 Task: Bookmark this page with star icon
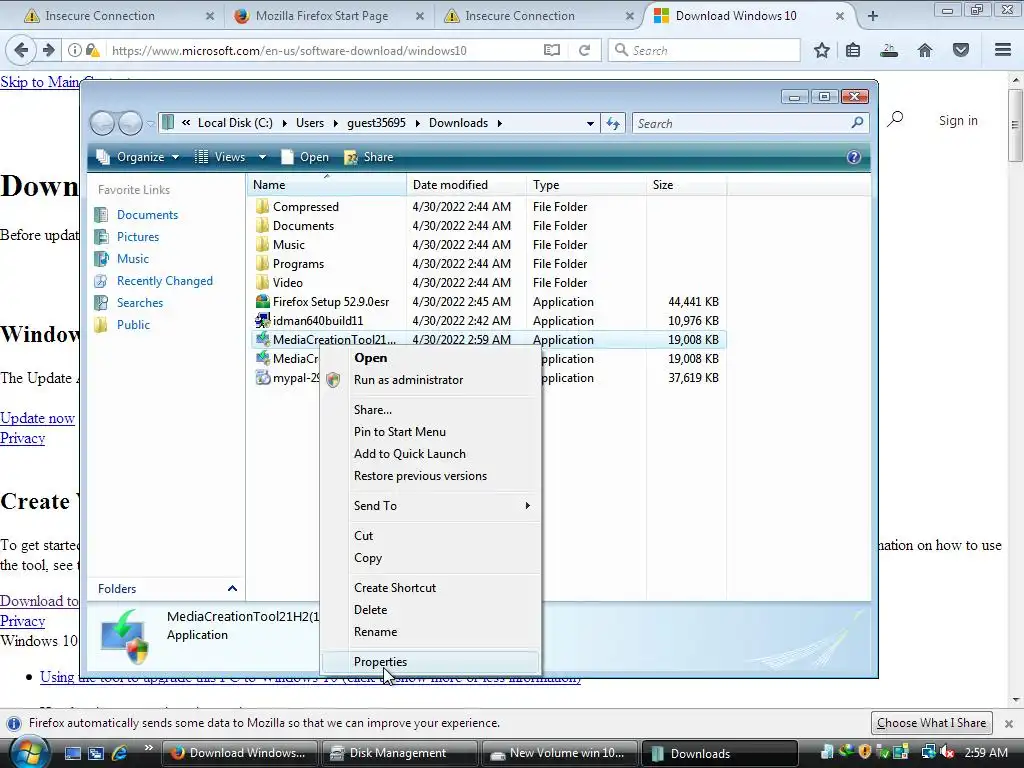click(x=822, y=50)
